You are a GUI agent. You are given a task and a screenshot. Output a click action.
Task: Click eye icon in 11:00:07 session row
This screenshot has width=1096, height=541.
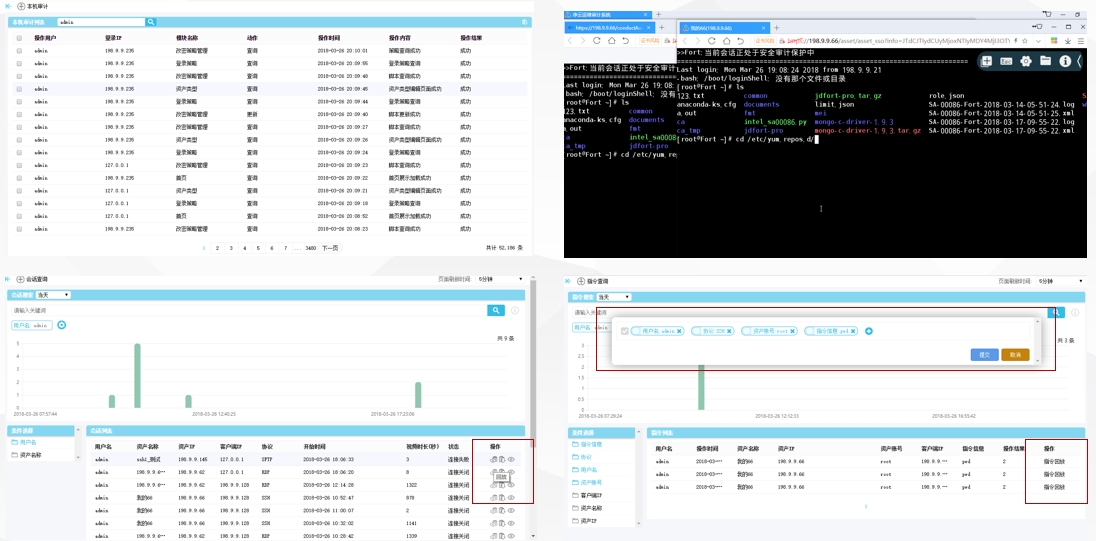511,510
